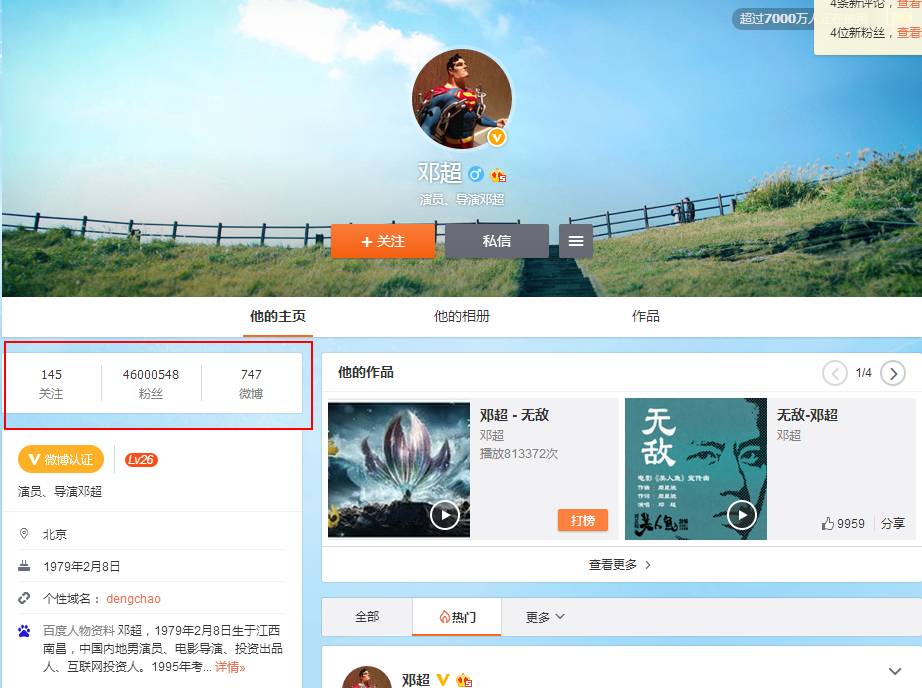Go to previous works page arrow
The height and width of the screenshot is (688, 922).
coord(834,373)
